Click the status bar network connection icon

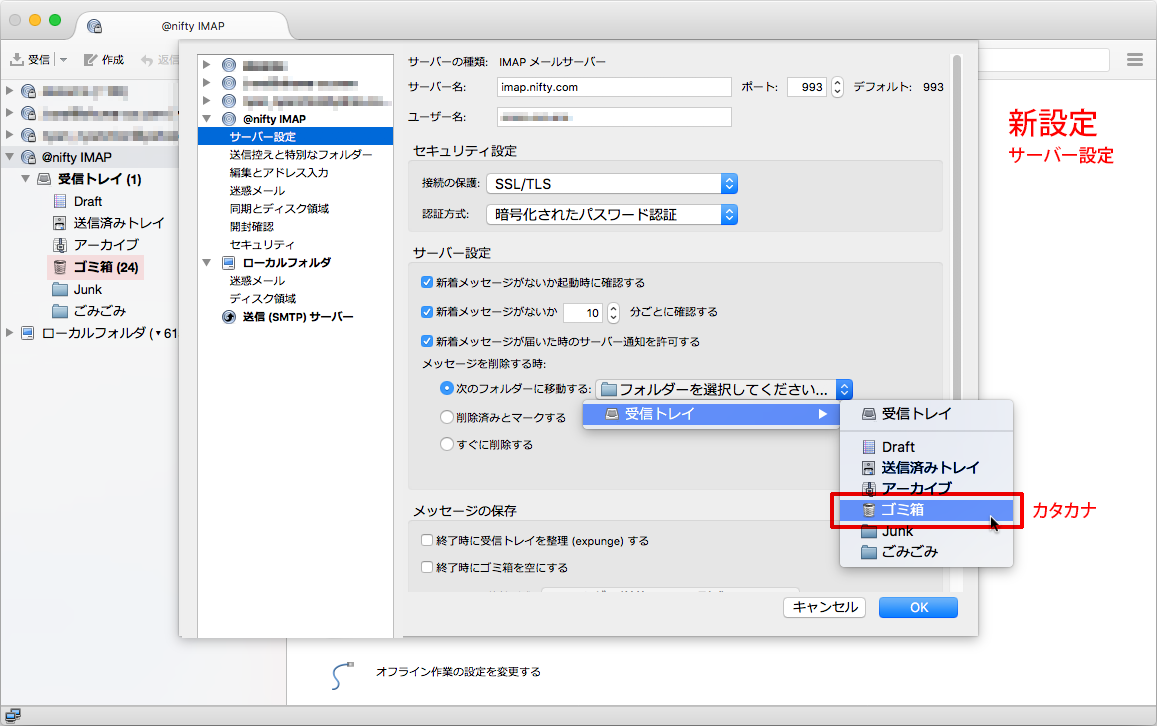(x=12, y=715)
